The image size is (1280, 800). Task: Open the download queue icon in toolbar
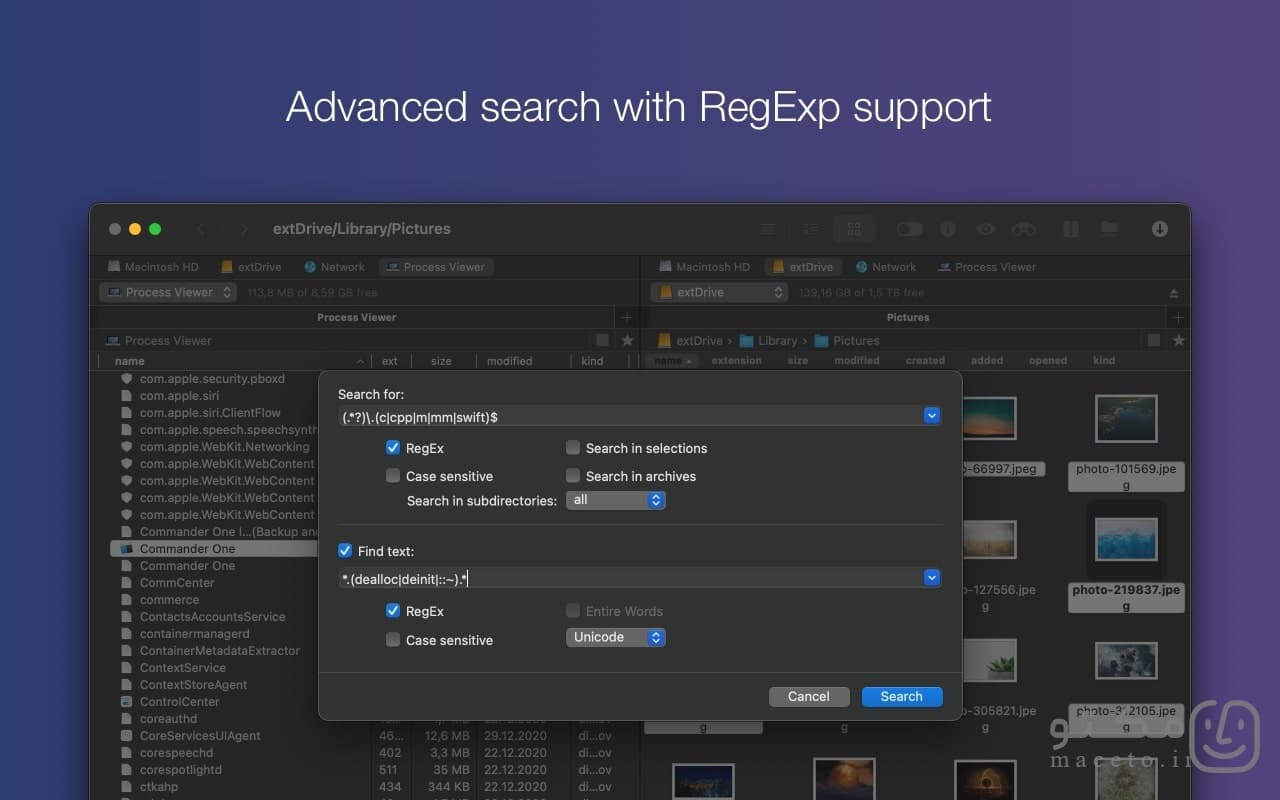coord(1160,229)
